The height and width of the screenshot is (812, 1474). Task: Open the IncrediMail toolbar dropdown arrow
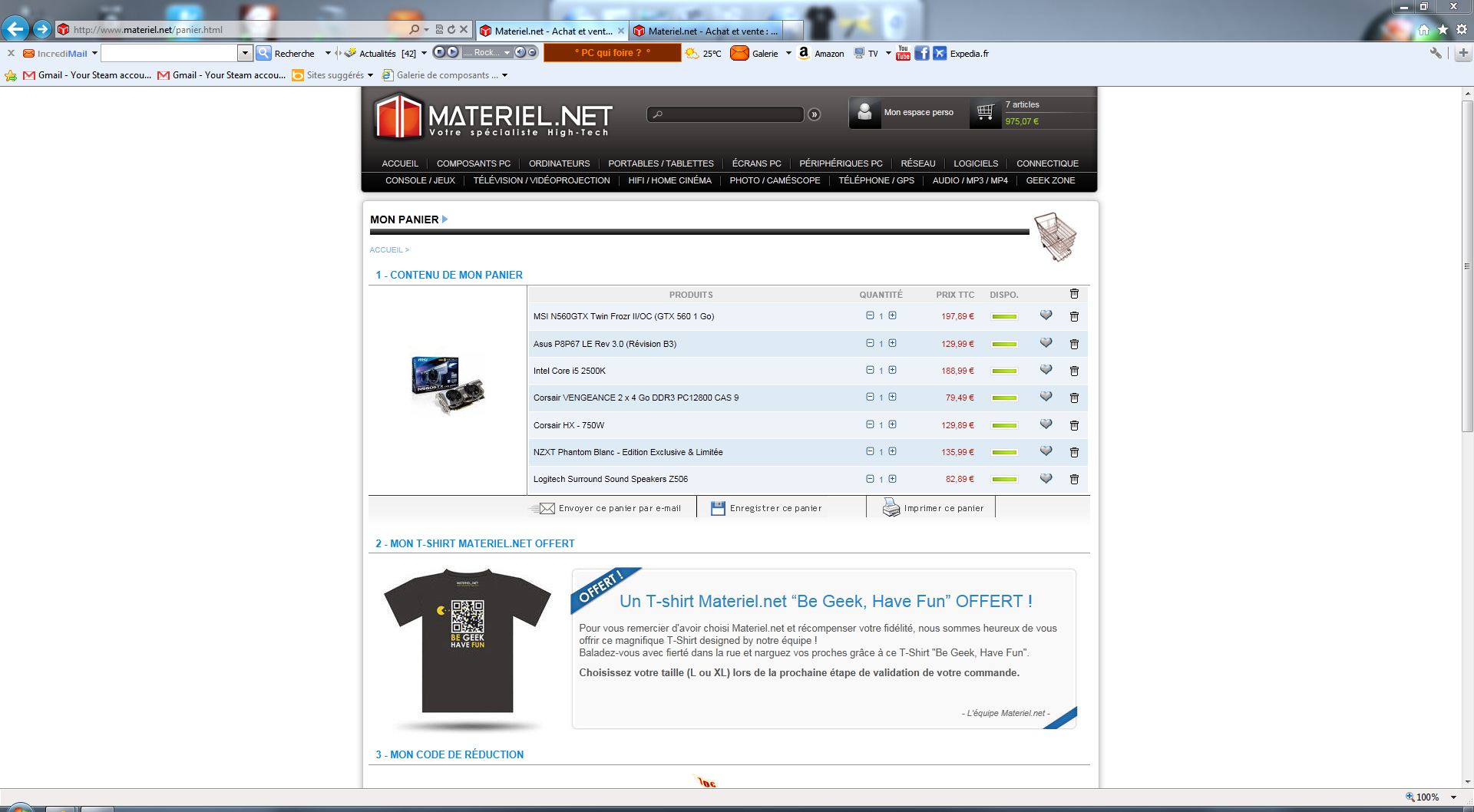point(94,53)
